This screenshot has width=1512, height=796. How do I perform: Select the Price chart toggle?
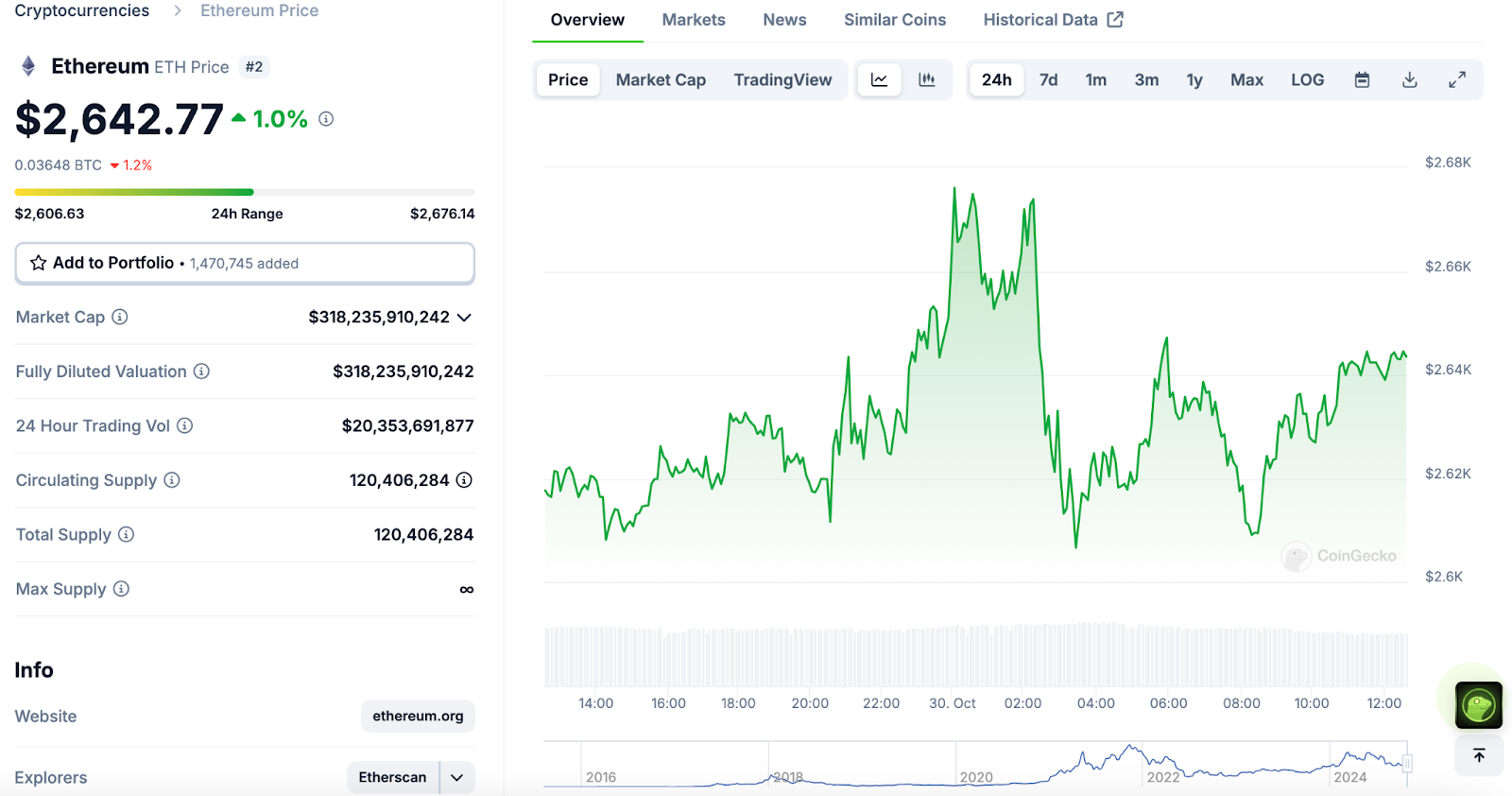coord(568,80)
